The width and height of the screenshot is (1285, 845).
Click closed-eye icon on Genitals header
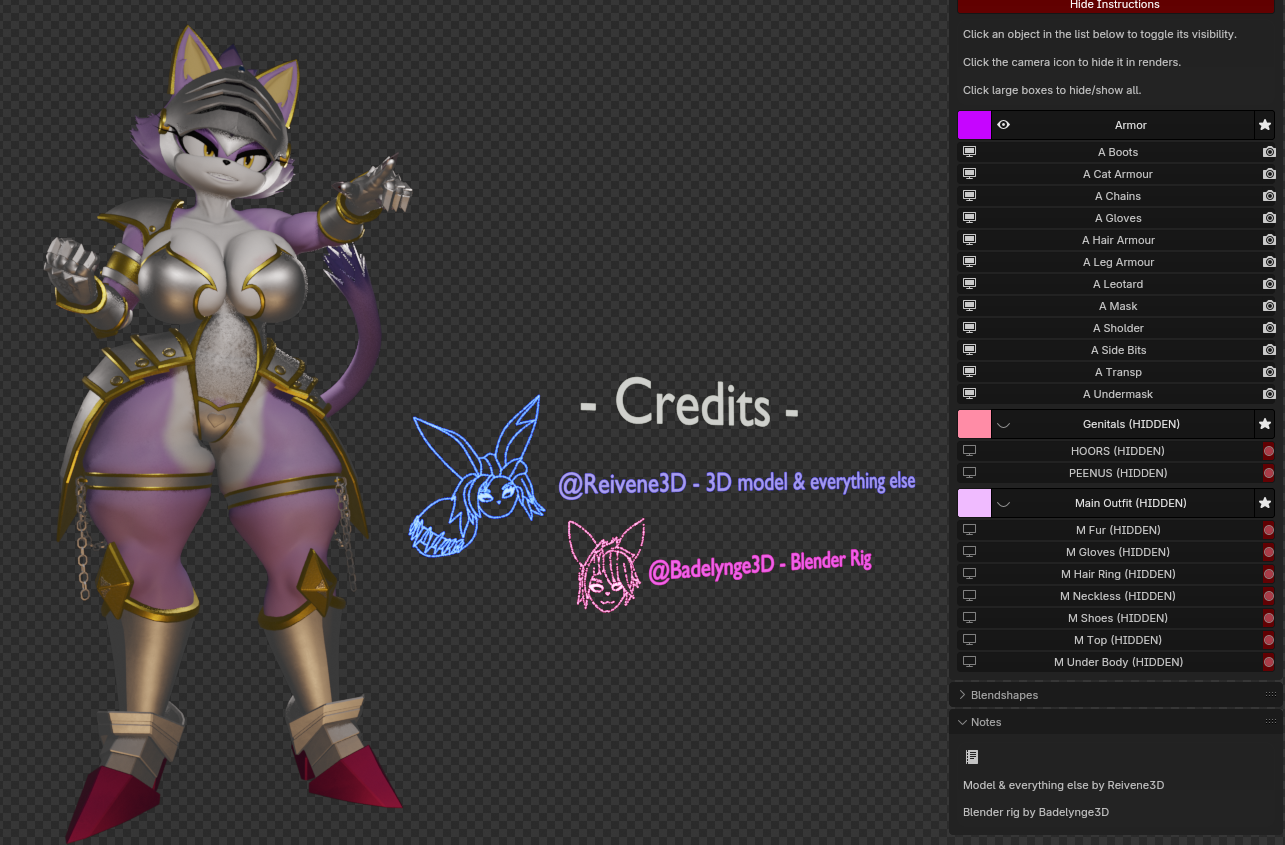click(x=1003, y=424)
